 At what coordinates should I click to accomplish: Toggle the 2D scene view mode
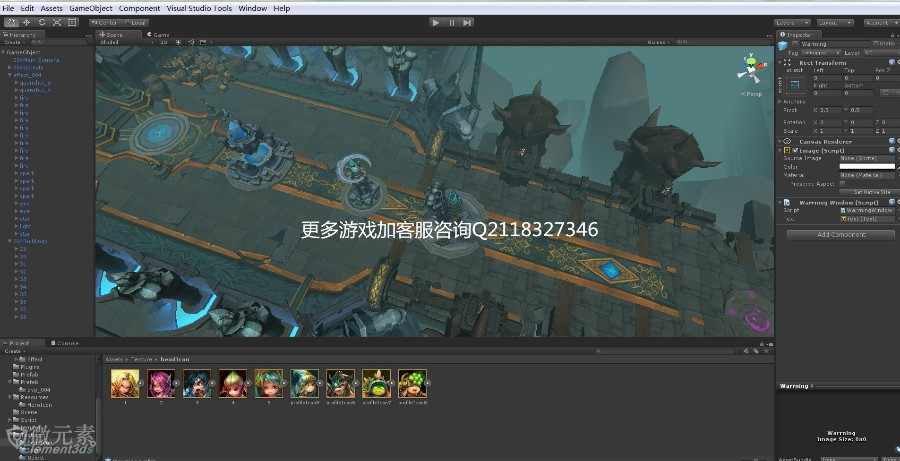point(164,42)
